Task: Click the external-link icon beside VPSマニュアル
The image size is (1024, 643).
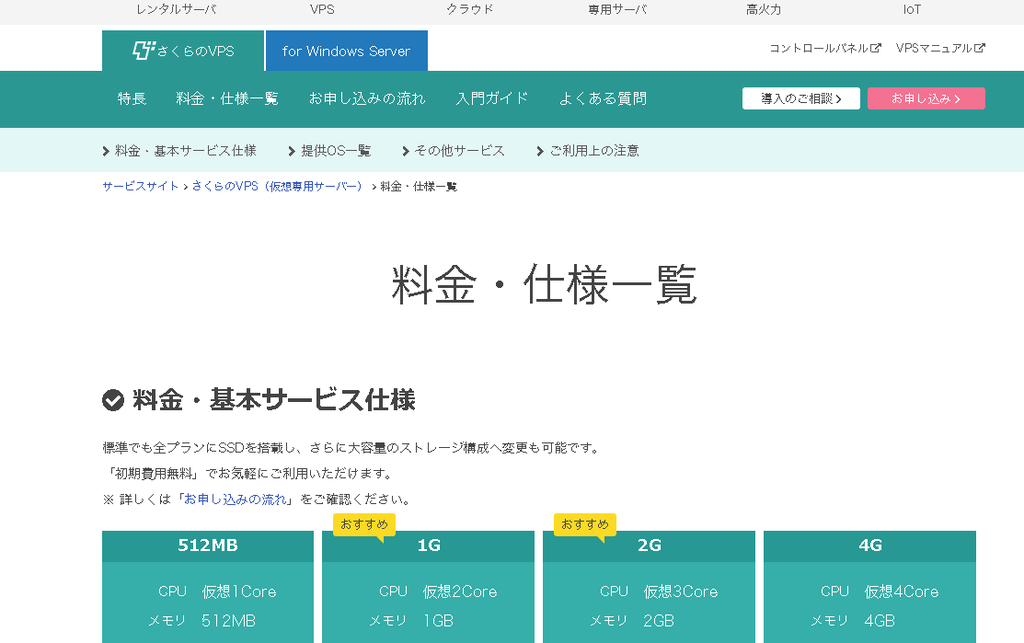Action: pyautogui.click(x=980, y=48)
